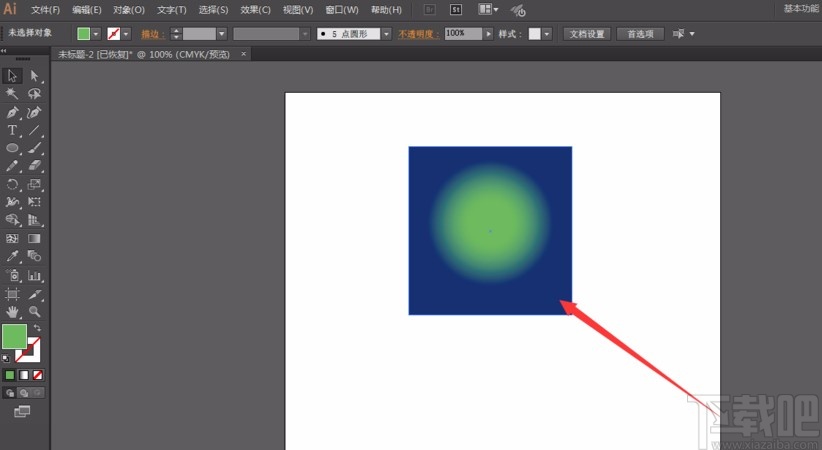Open the 编辑(E) menu
The image size is (822, 450).
point(86,10)
